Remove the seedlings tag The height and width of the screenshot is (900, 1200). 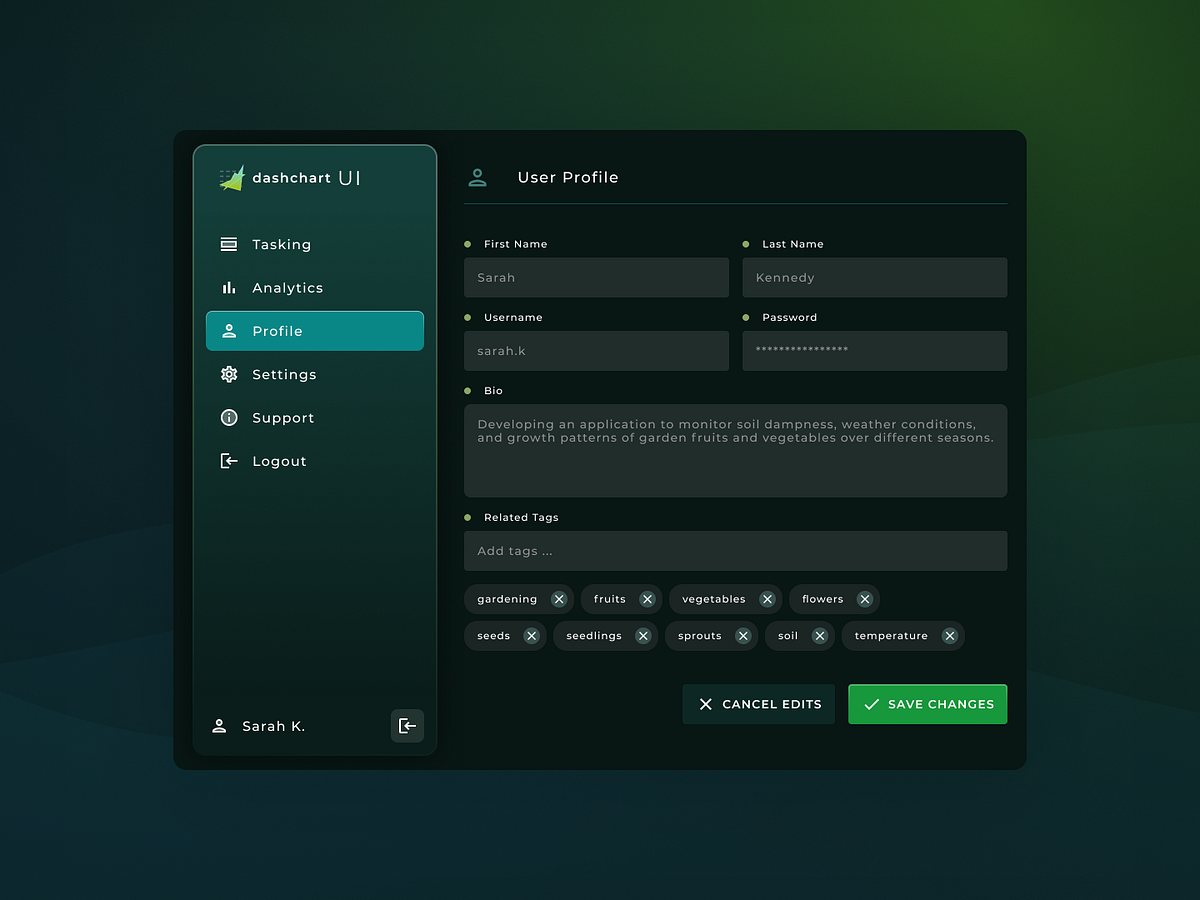(x=643, y=635)
